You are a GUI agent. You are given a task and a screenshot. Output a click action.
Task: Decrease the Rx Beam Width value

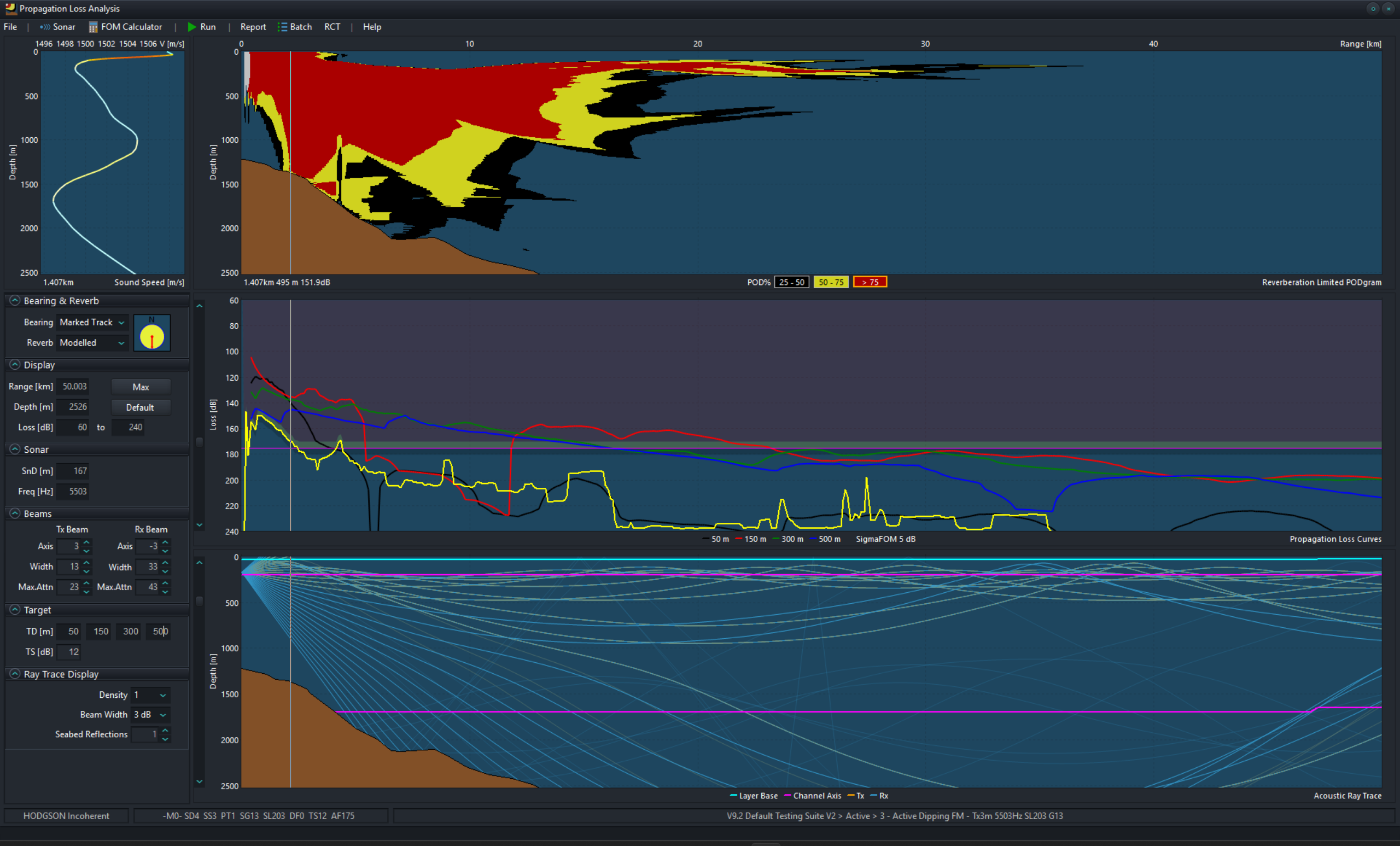165,571
